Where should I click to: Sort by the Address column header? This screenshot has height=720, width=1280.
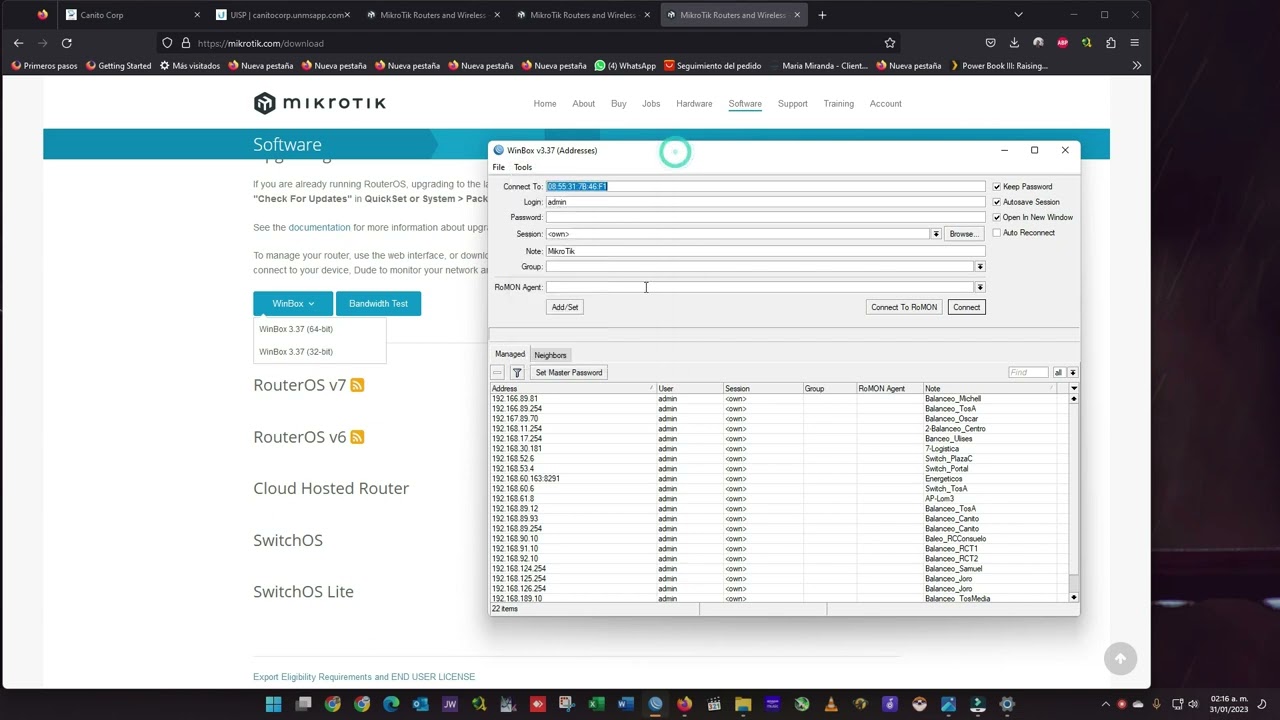[572, 388]
